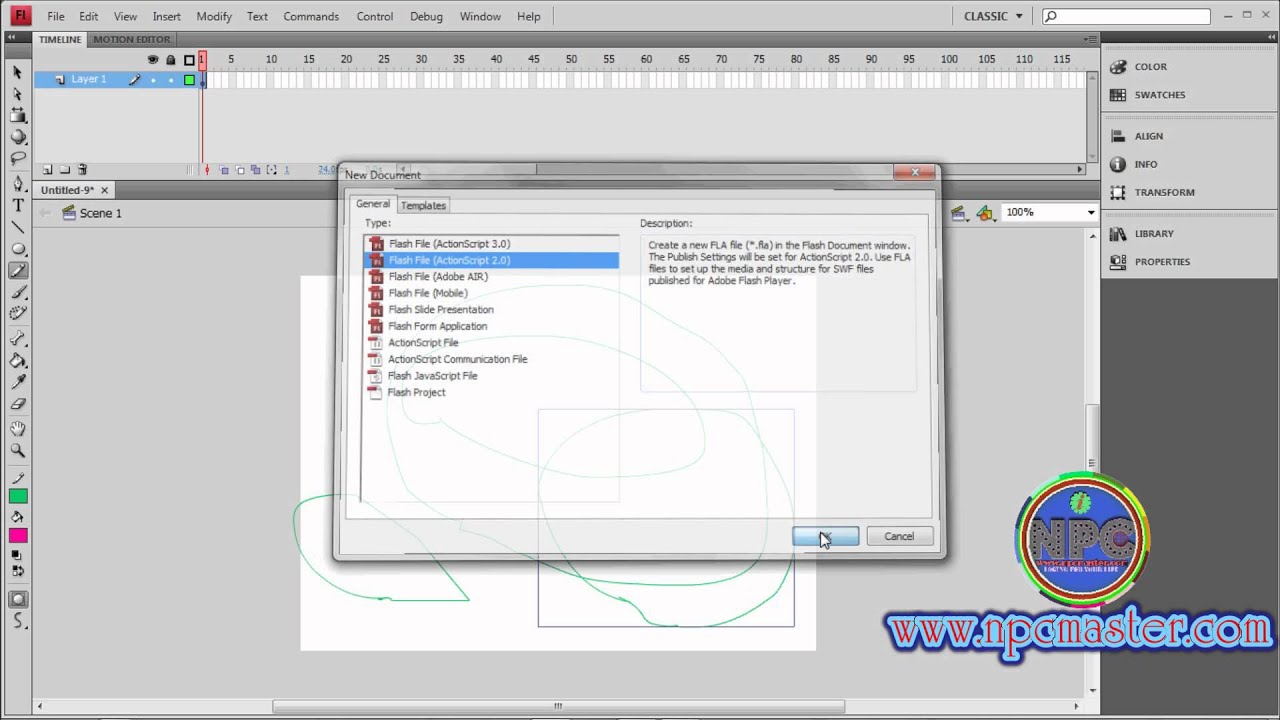Image resolution: width=1280 pixels, height=720 pixels.
Task: Select the Bone tool
Action: click(x=17, y=339)
